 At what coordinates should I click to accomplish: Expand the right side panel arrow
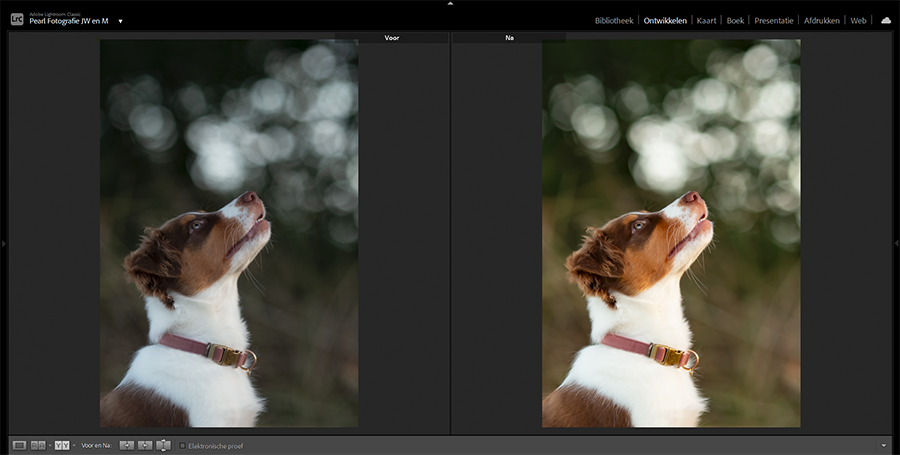[x=896, y=243]
